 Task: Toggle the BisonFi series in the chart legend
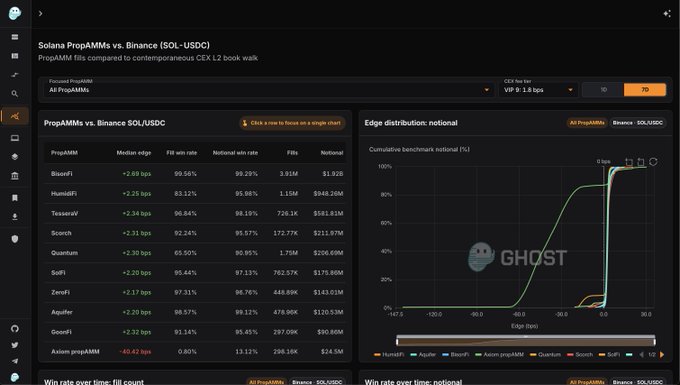(x=456, y=355)
